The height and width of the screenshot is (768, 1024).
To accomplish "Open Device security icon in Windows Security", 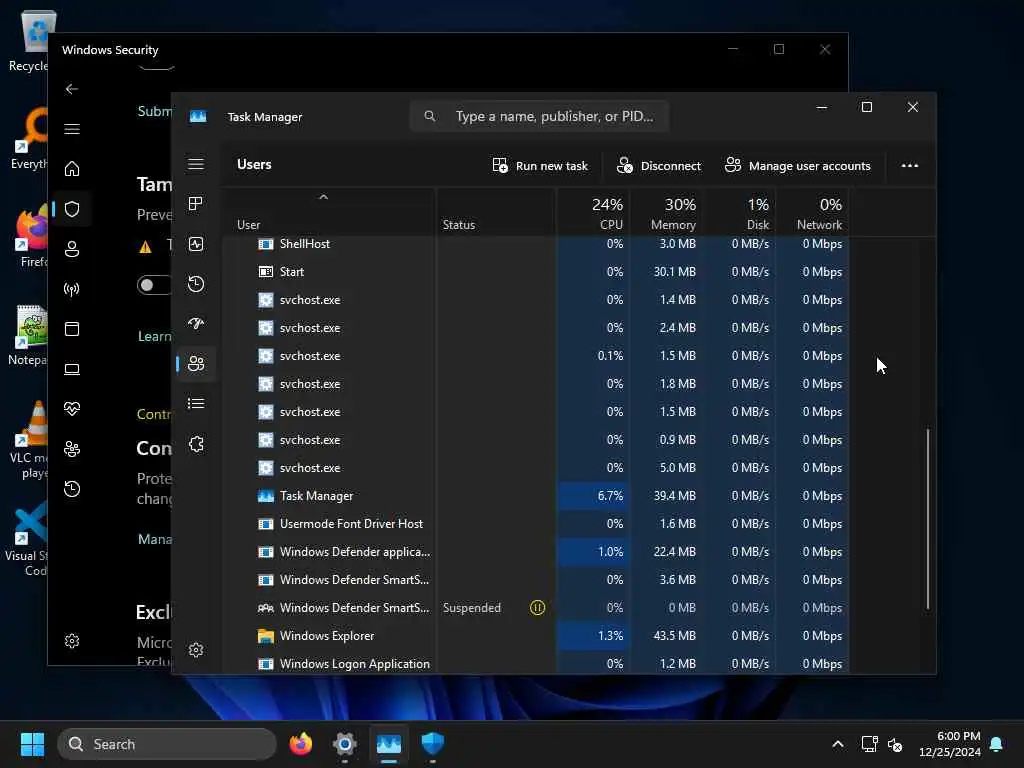I will pos(72,369).
